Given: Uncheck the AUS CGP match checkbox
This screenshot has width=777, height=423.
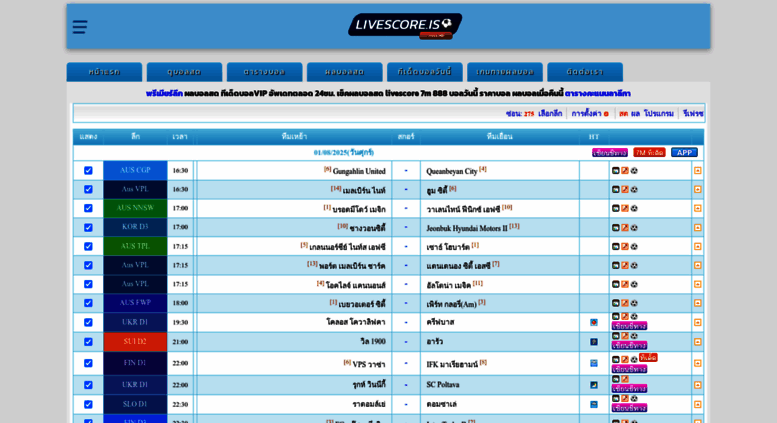Looking at the screenshot, I should click(x=88, y=171).
